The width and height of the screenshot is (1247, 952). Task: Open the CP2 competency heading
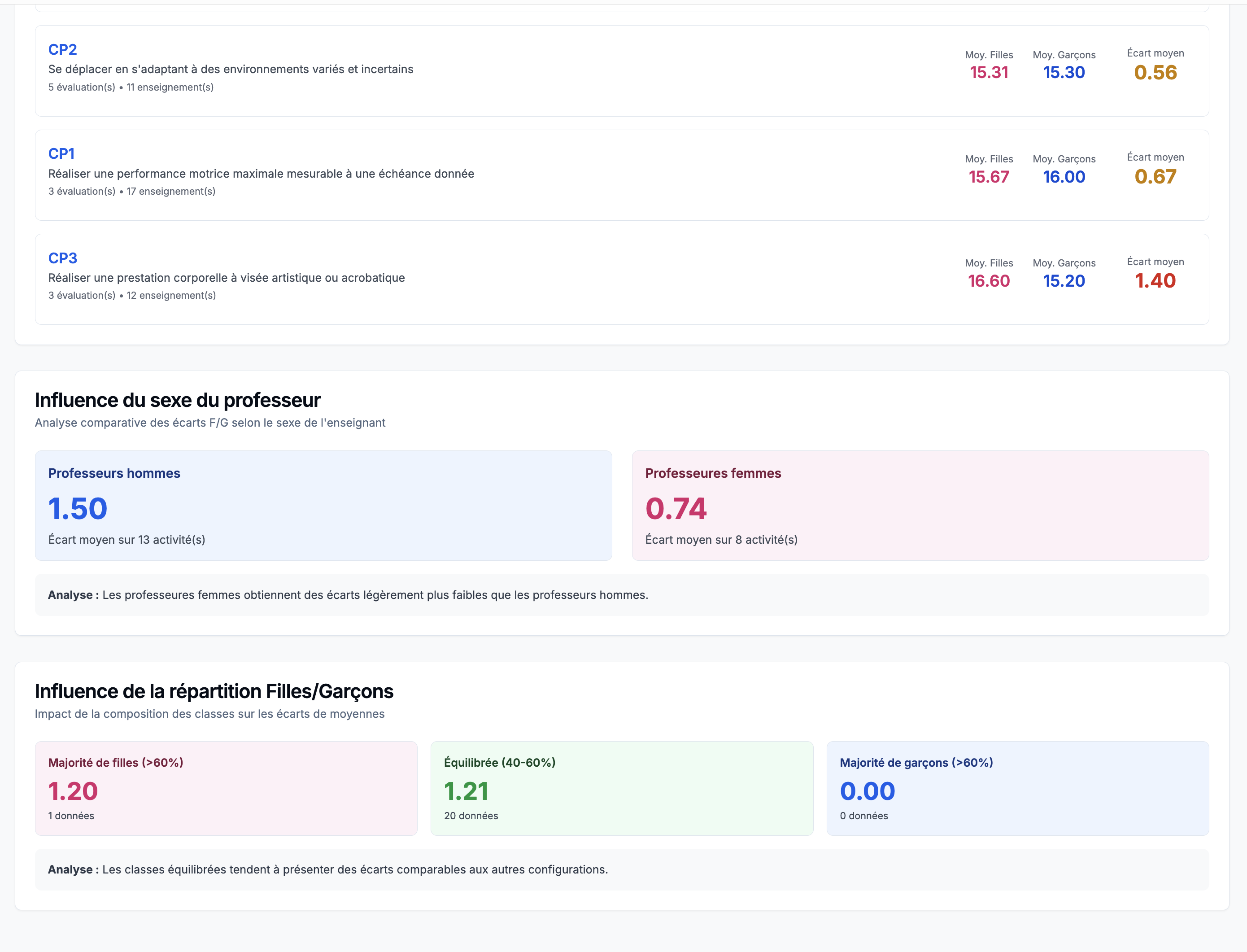click(62, 50)
